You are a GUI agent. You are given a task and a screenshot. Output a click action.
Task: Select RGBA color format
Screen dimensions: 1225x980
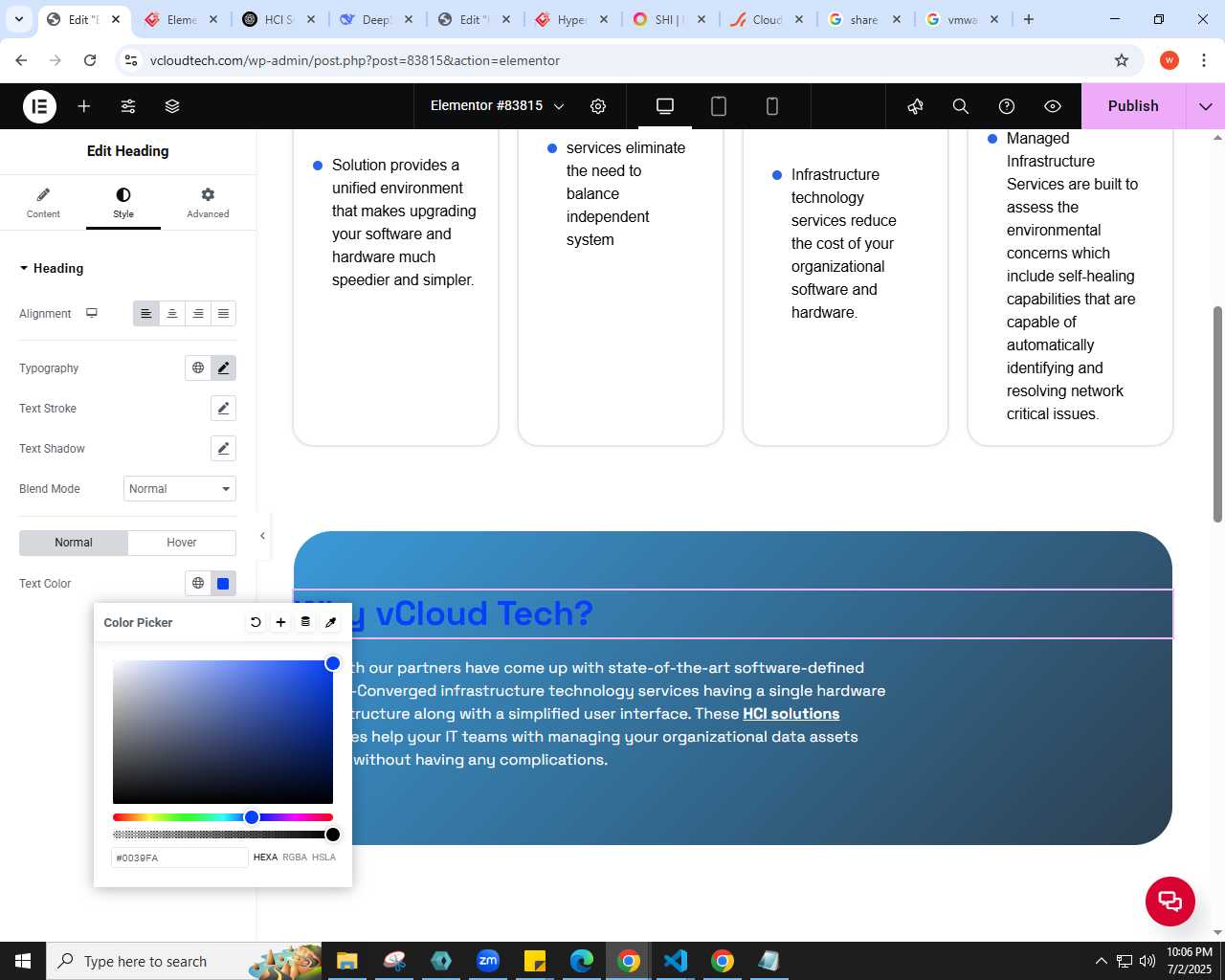coord(295,857)
